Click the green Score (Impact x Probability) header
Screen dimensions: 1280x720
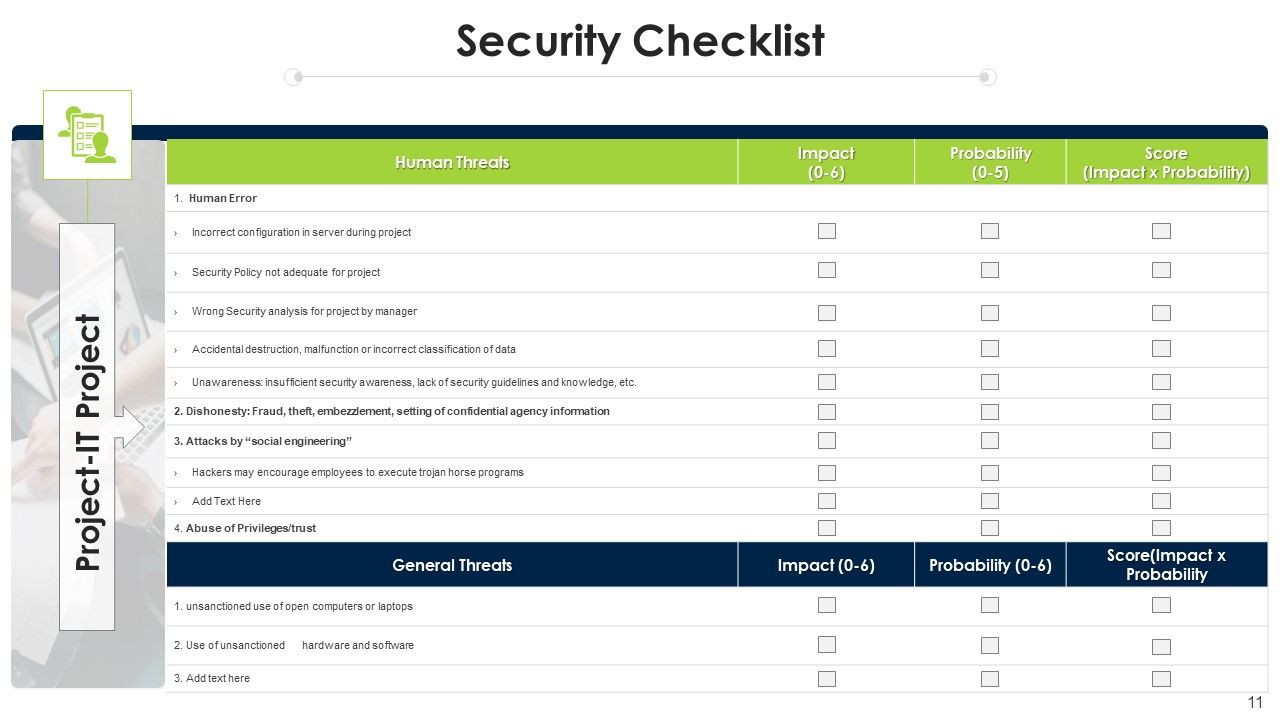click(x=1167, y=162)
